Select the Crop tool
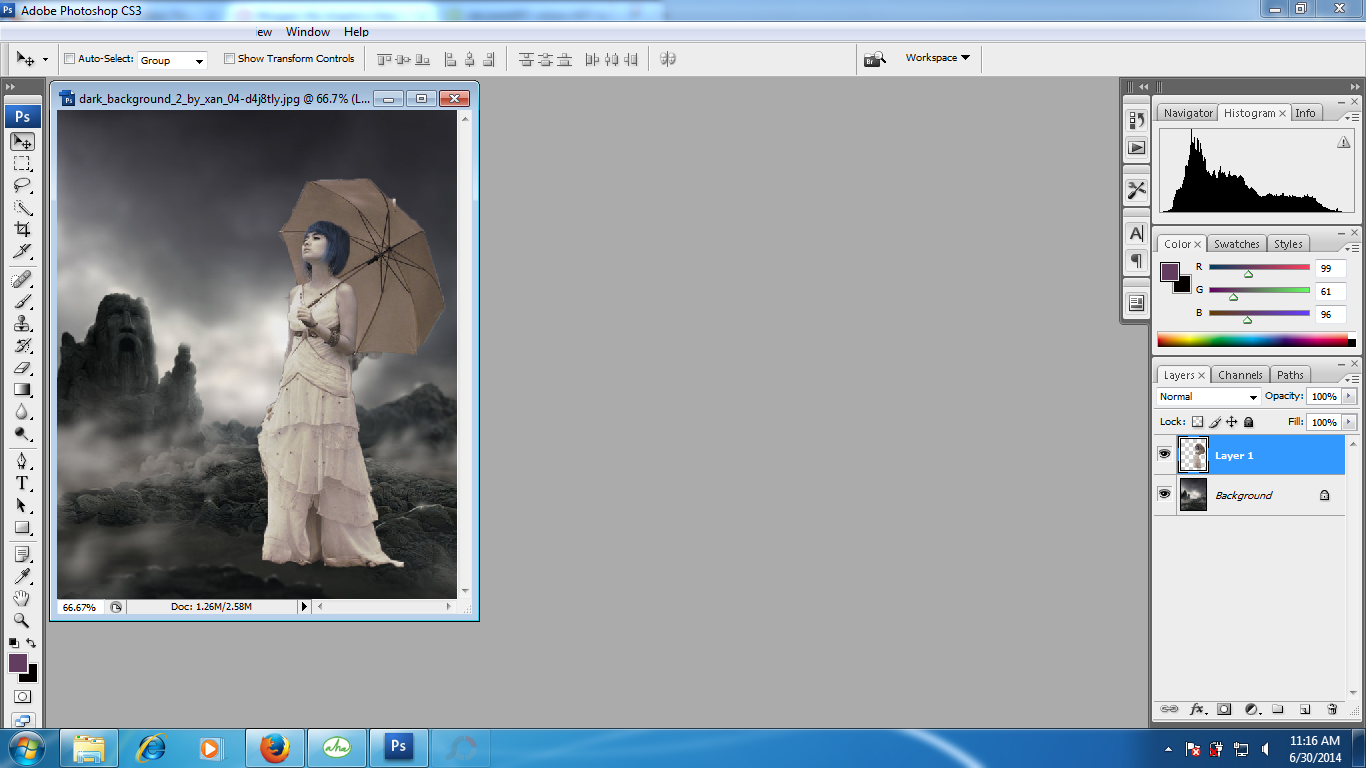The height and width of the screenshot is (768, 1366). point(22,228)
